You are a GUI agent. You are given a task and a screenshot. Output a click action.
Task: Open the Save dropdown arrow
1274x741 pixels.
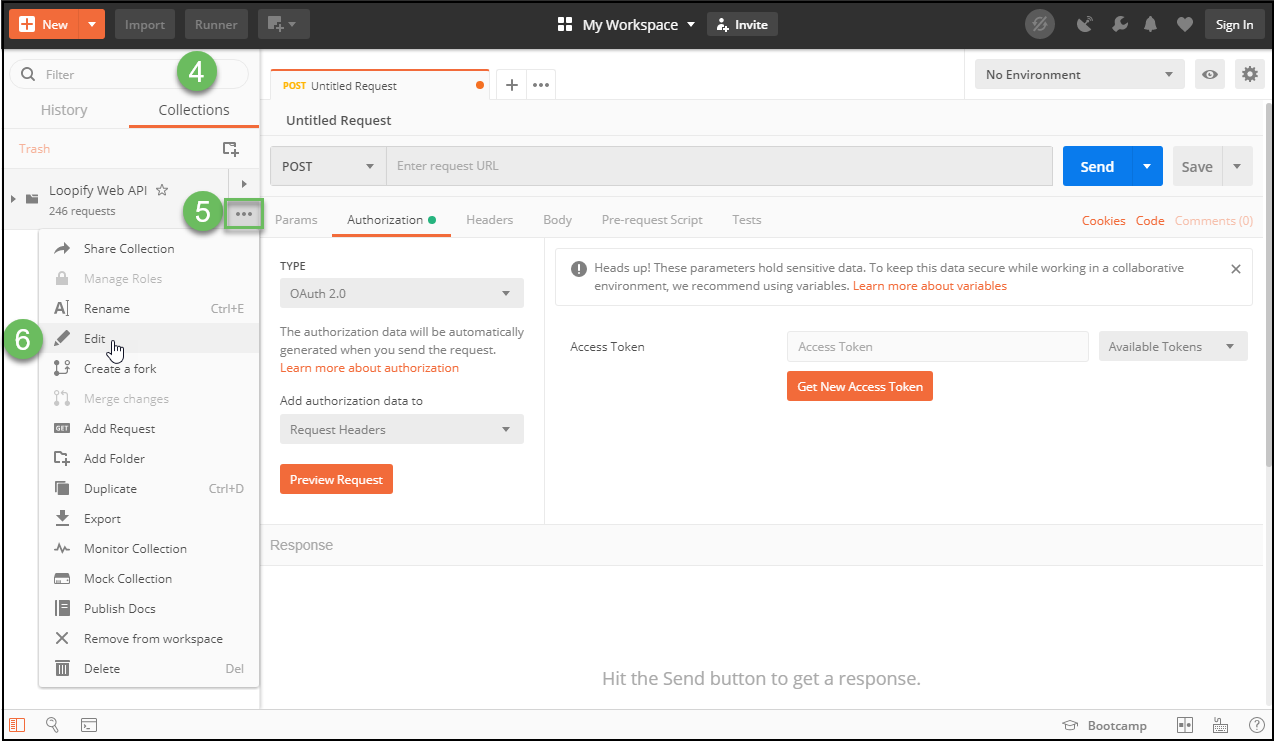point(1237,166)
